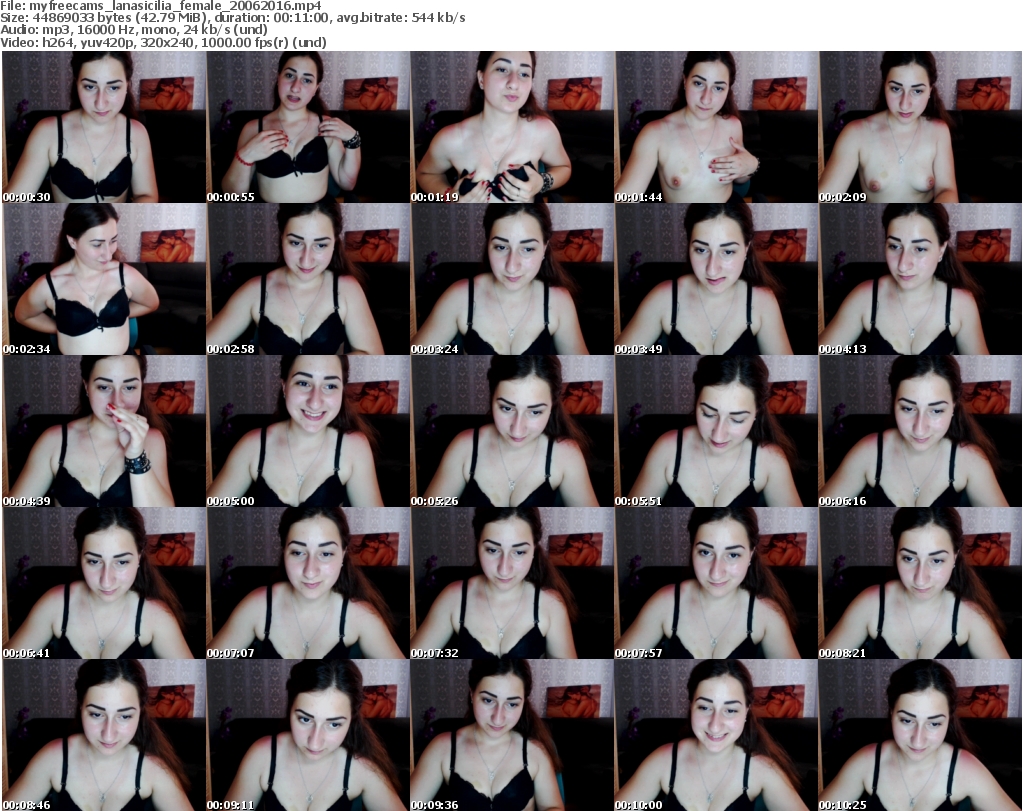Open the thumbnail stamped 00:03:49
This screenshot has height=811, width=1024.
click(x=716, y=279)
